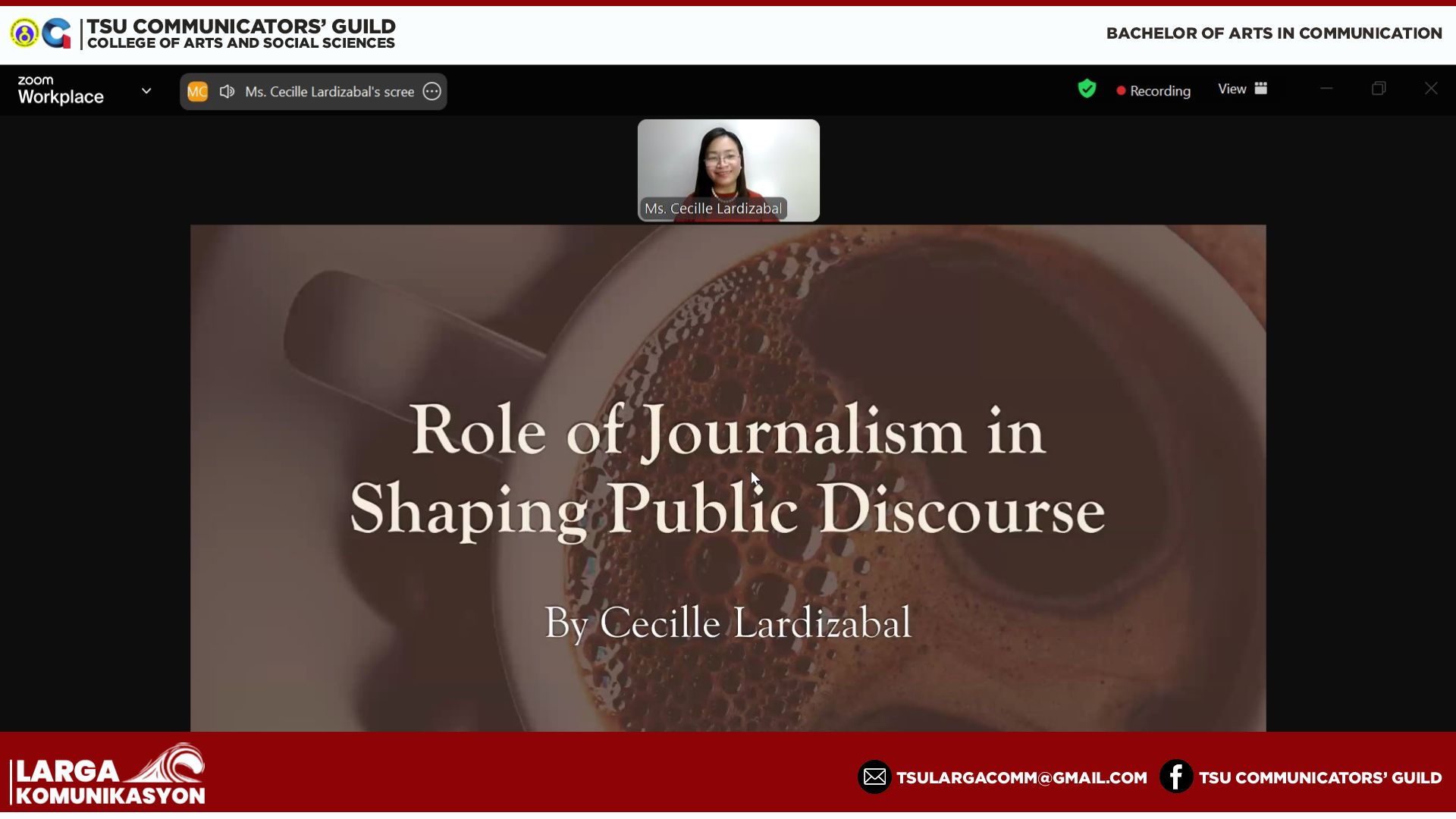Click the Recording status label
The width and height of the screenshot is (1456, 819).
1159,91
